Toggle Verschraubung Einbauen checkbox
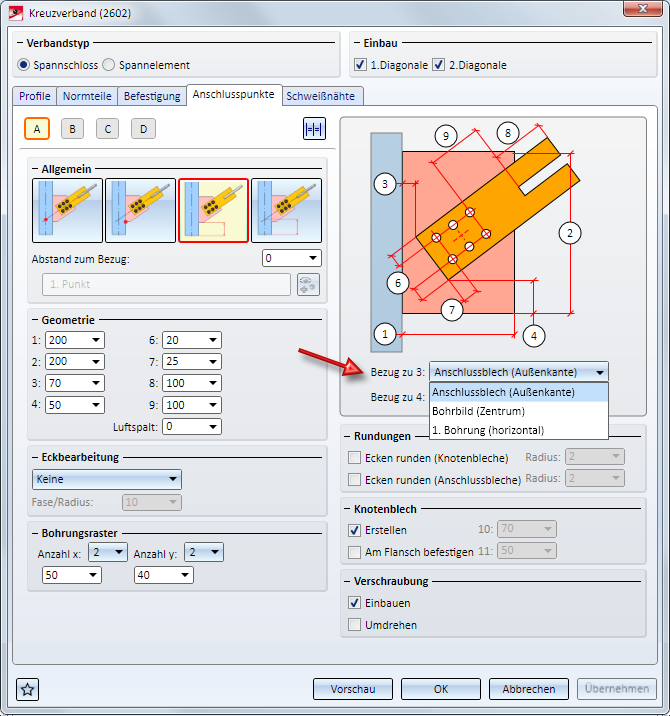This screenshot has width=670, height=716. click(x=354, y=603)
